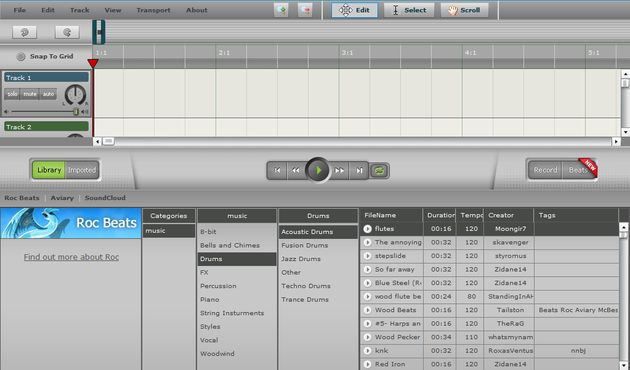The image size is (630, 370).
Task: Click the track area vertical scrollbar down arrow
Action: coord(625,132)
